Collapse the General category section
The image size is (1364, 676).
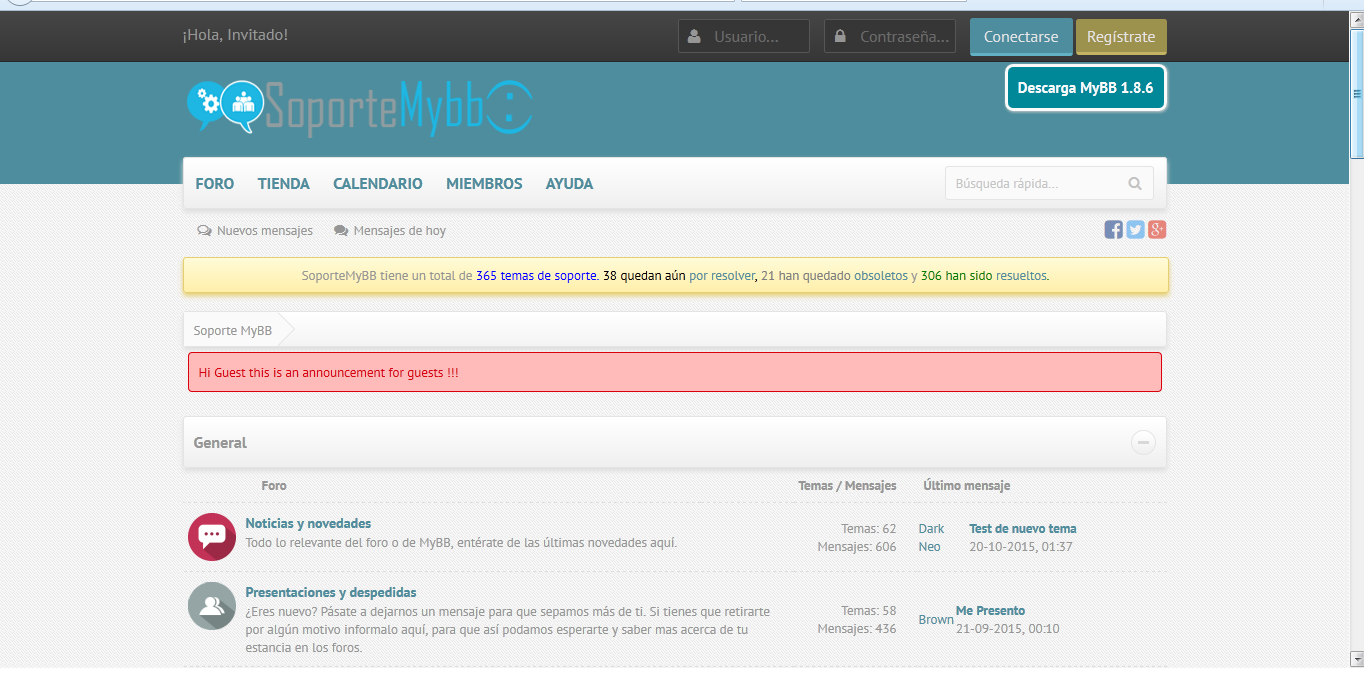click(x=1143, y=442)
